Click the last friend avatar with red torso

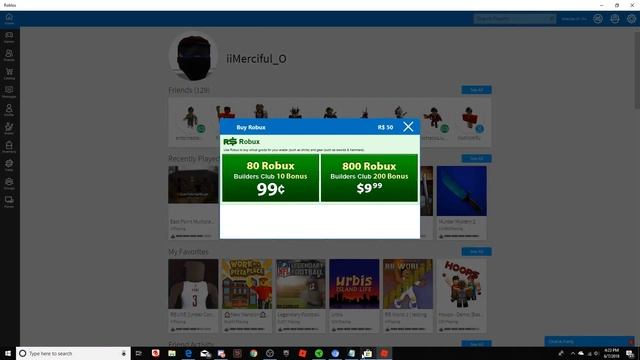469,118
